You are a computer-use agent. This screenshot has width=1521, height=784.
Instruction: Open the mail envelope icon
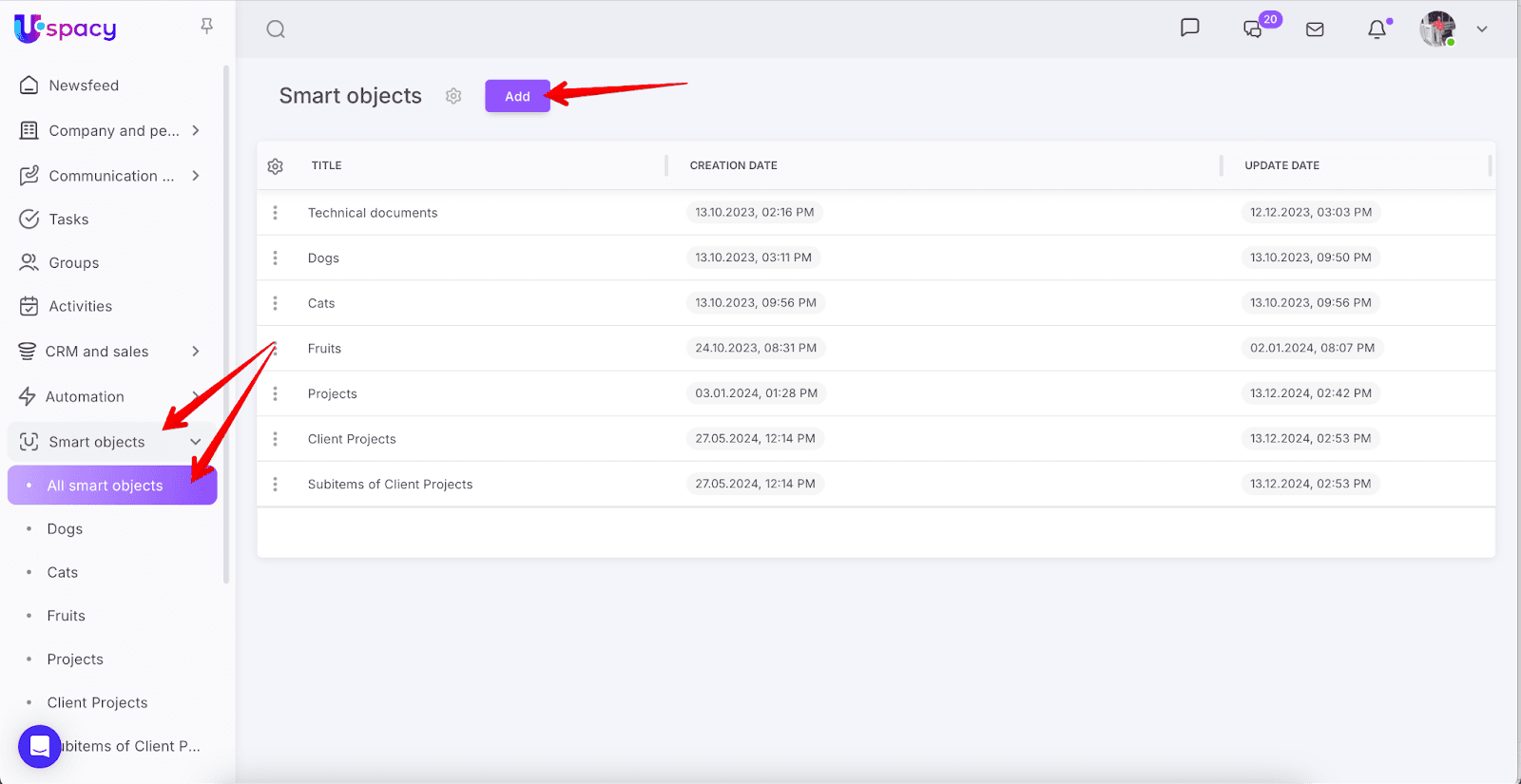coord(1315,29)
